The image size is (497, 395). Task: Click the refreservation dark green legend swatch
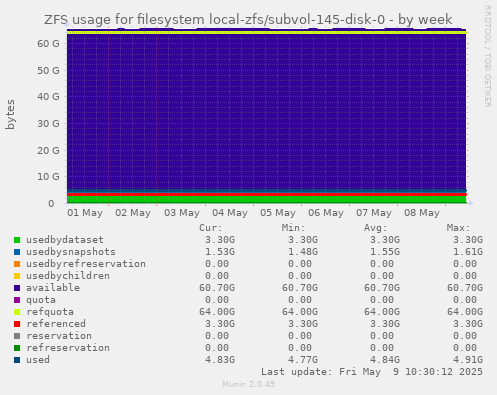tap(17, 348)
